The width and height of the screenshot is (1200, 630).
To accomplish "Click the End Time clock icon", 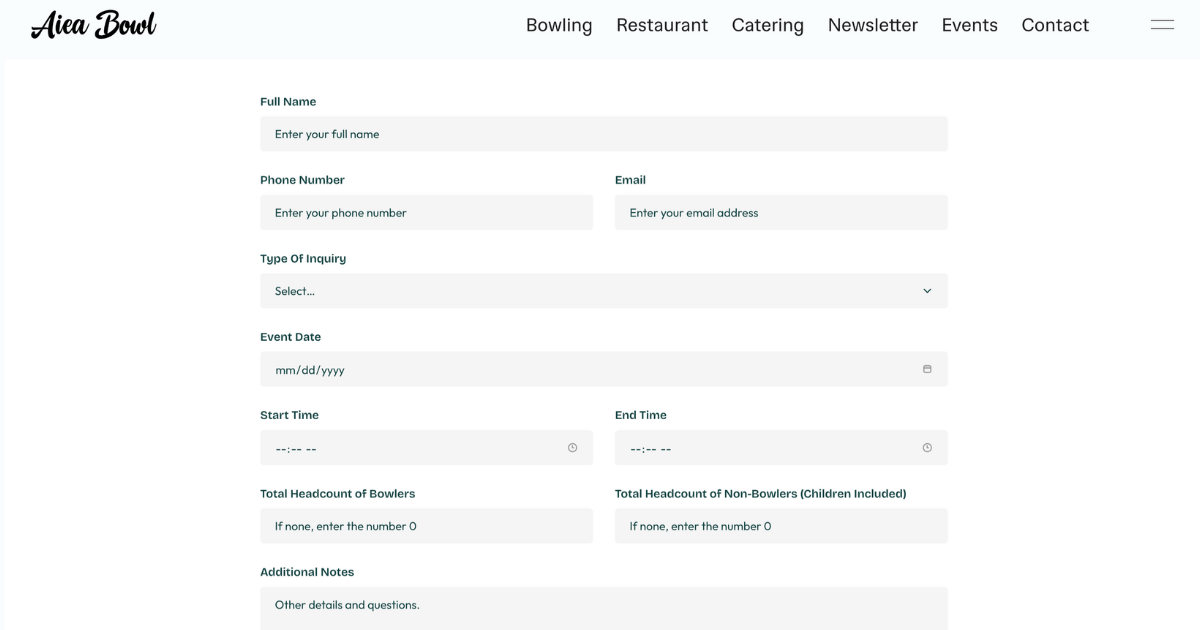I will coord(927,447).
